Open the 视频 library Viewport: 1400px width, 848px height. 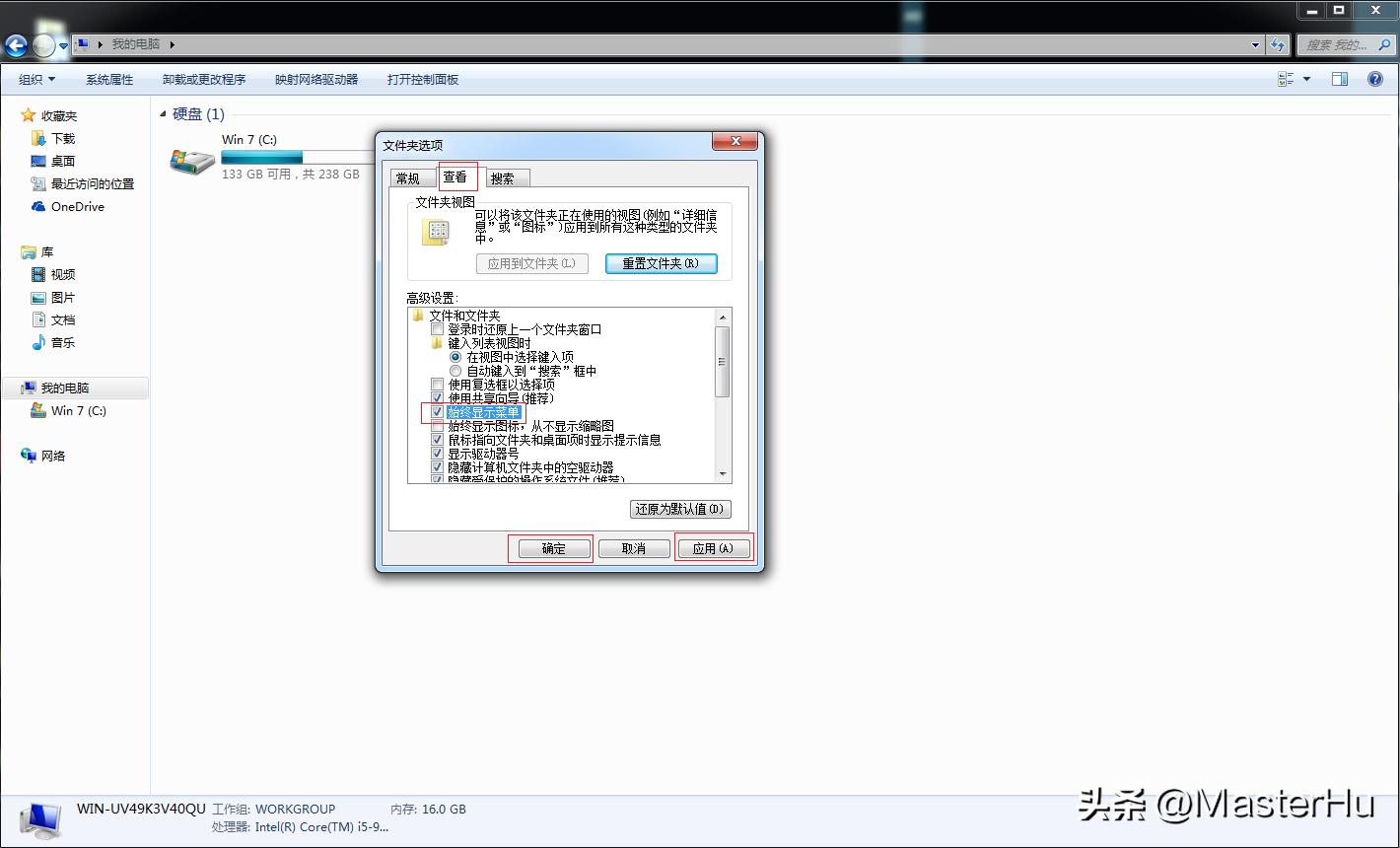61,274
